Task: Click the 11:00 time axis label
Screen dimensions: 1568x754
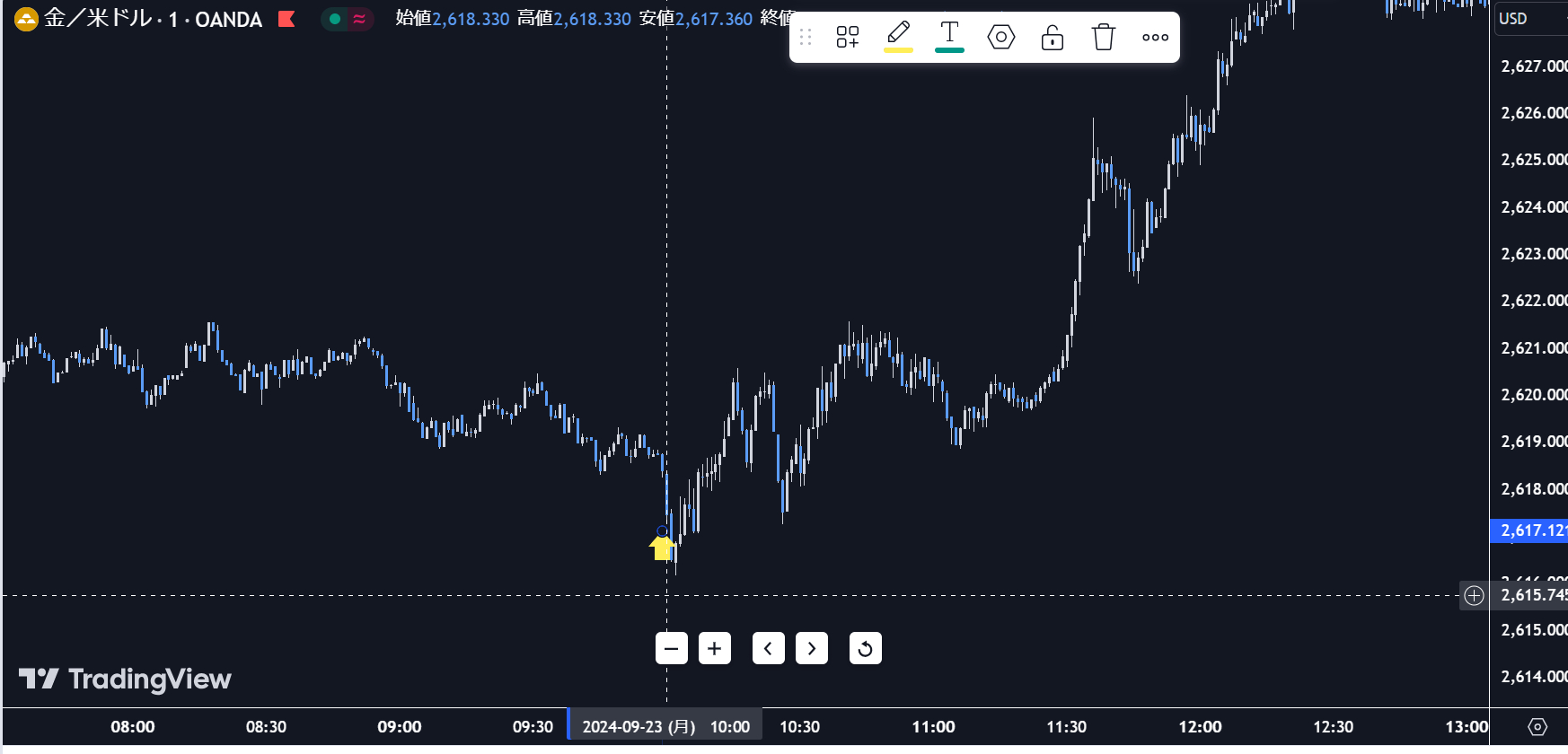Action: click(x=933, y=727)
